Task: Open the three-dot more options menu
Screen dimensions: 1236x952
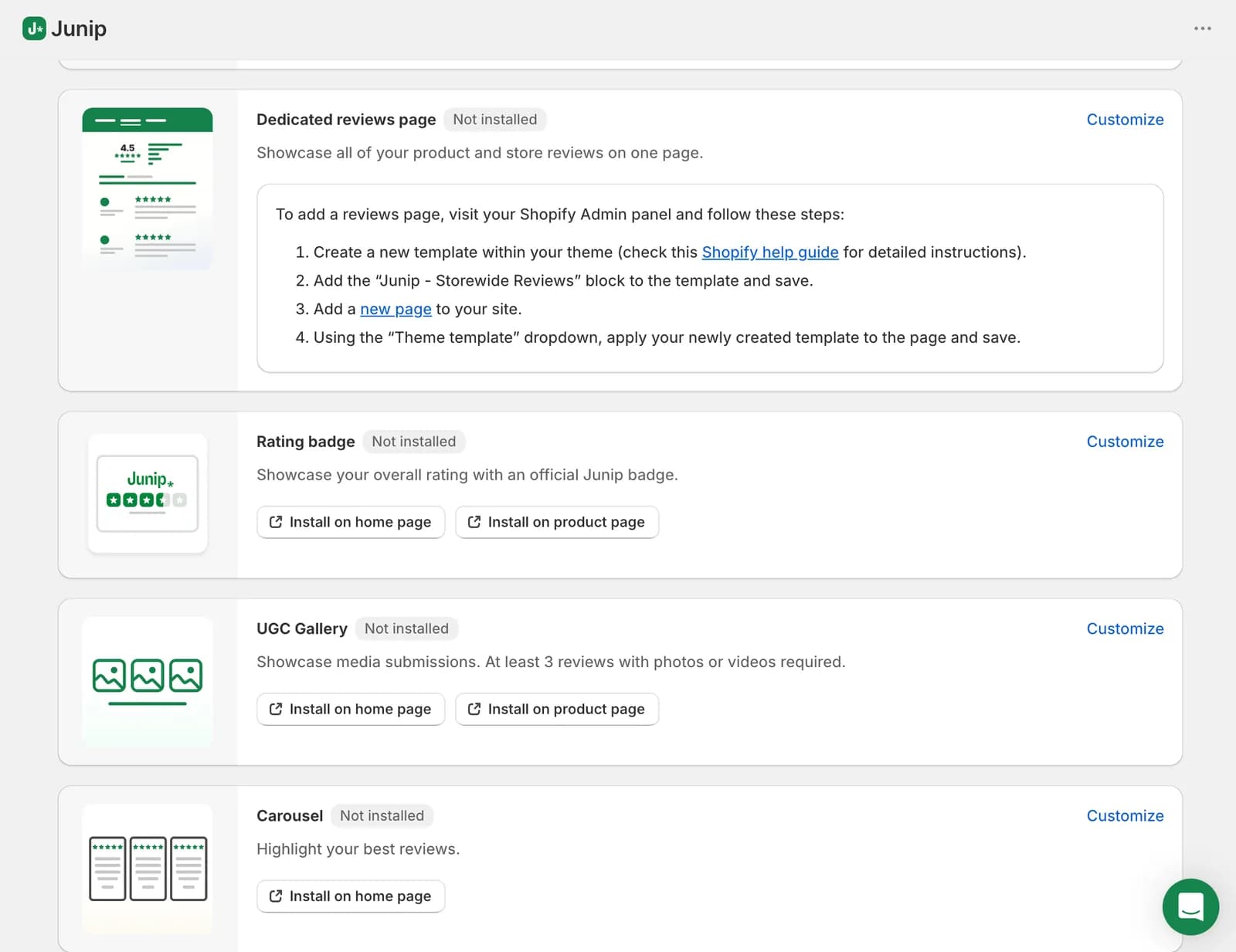Action: [1202, 29]
